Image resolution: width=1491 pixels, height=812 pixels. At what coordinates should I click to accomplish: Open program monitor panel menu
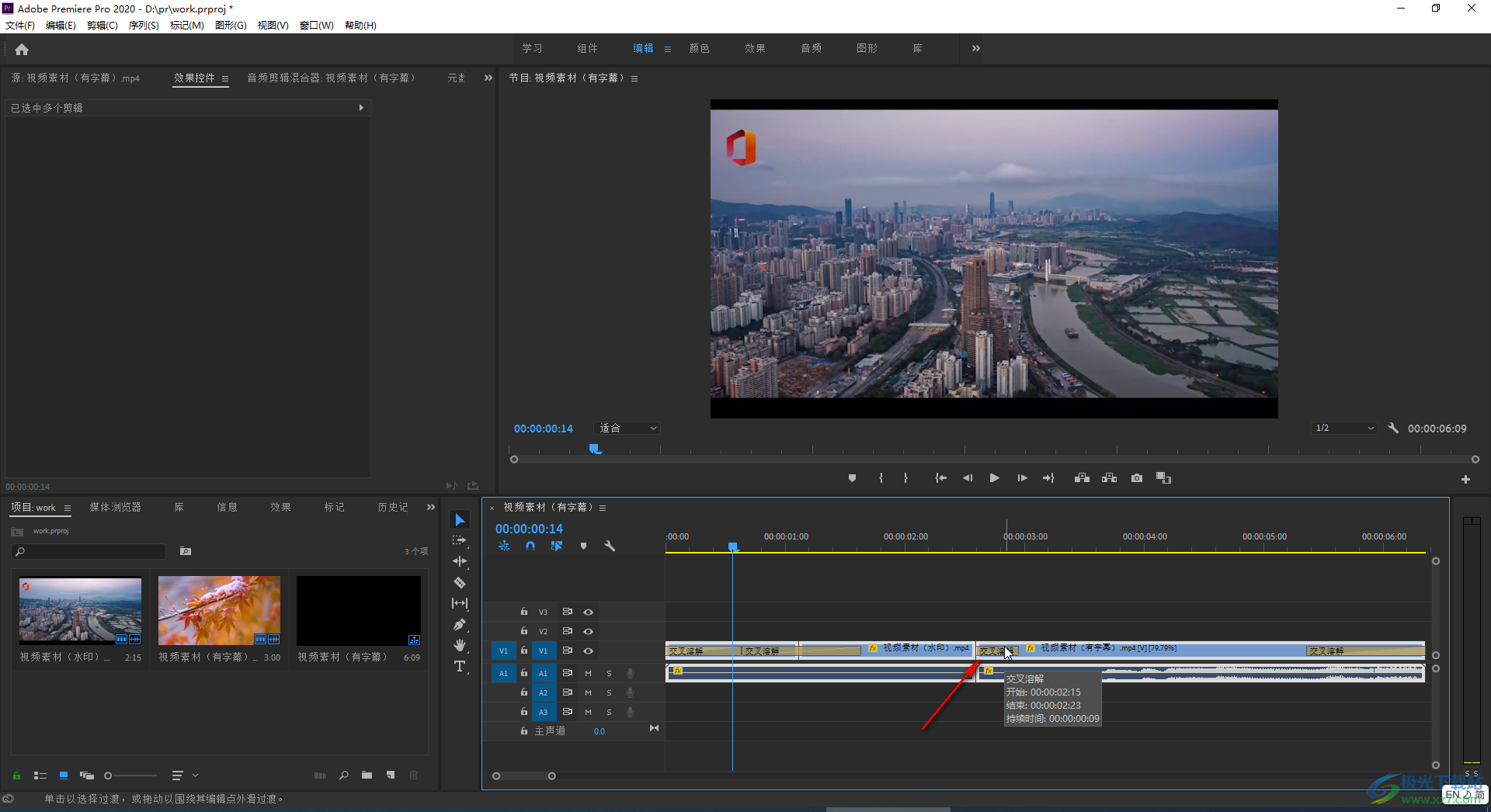pyautogui.click(x=634, y=78)
